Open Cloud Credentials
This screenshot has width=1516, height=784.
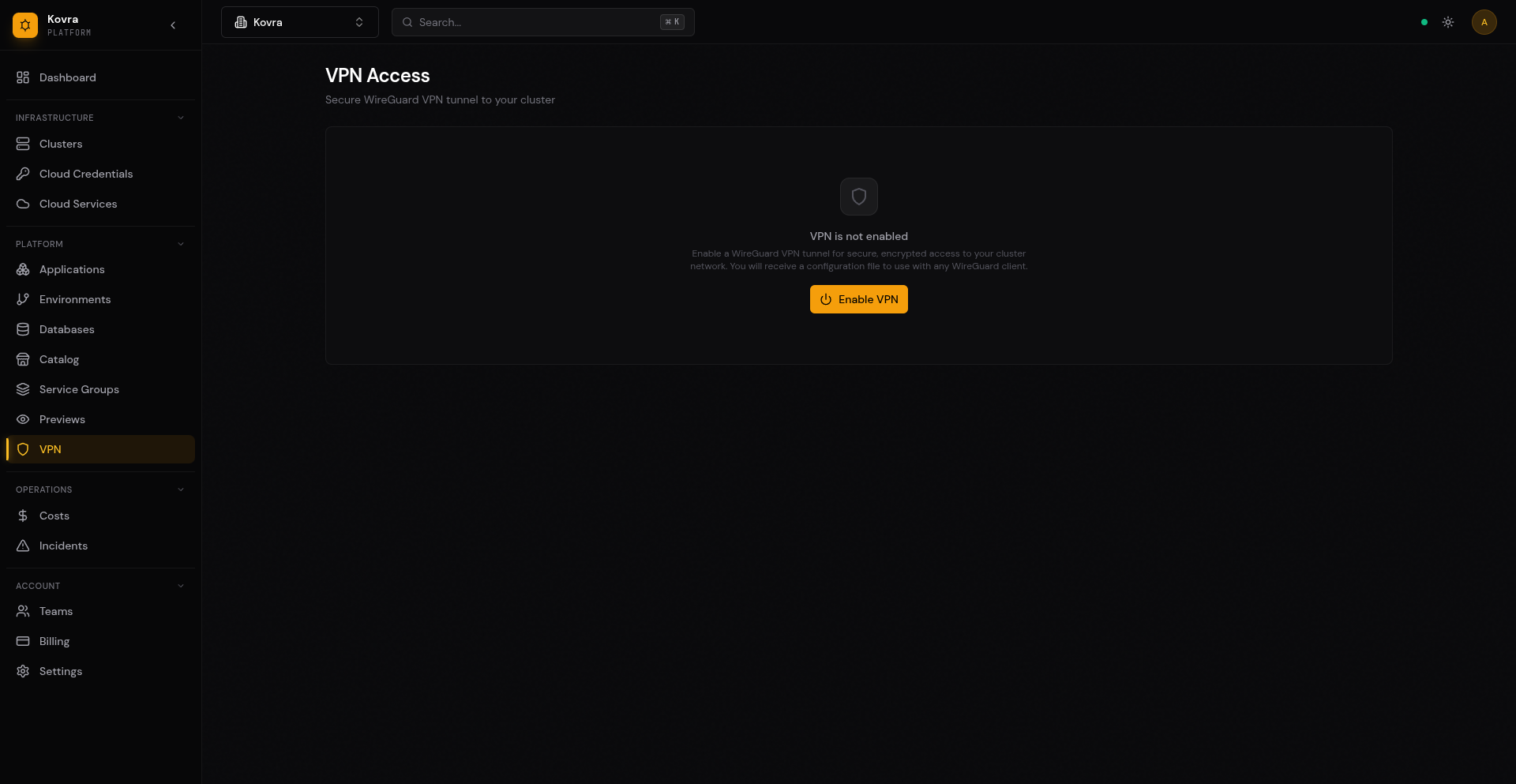tap(100, 174)
